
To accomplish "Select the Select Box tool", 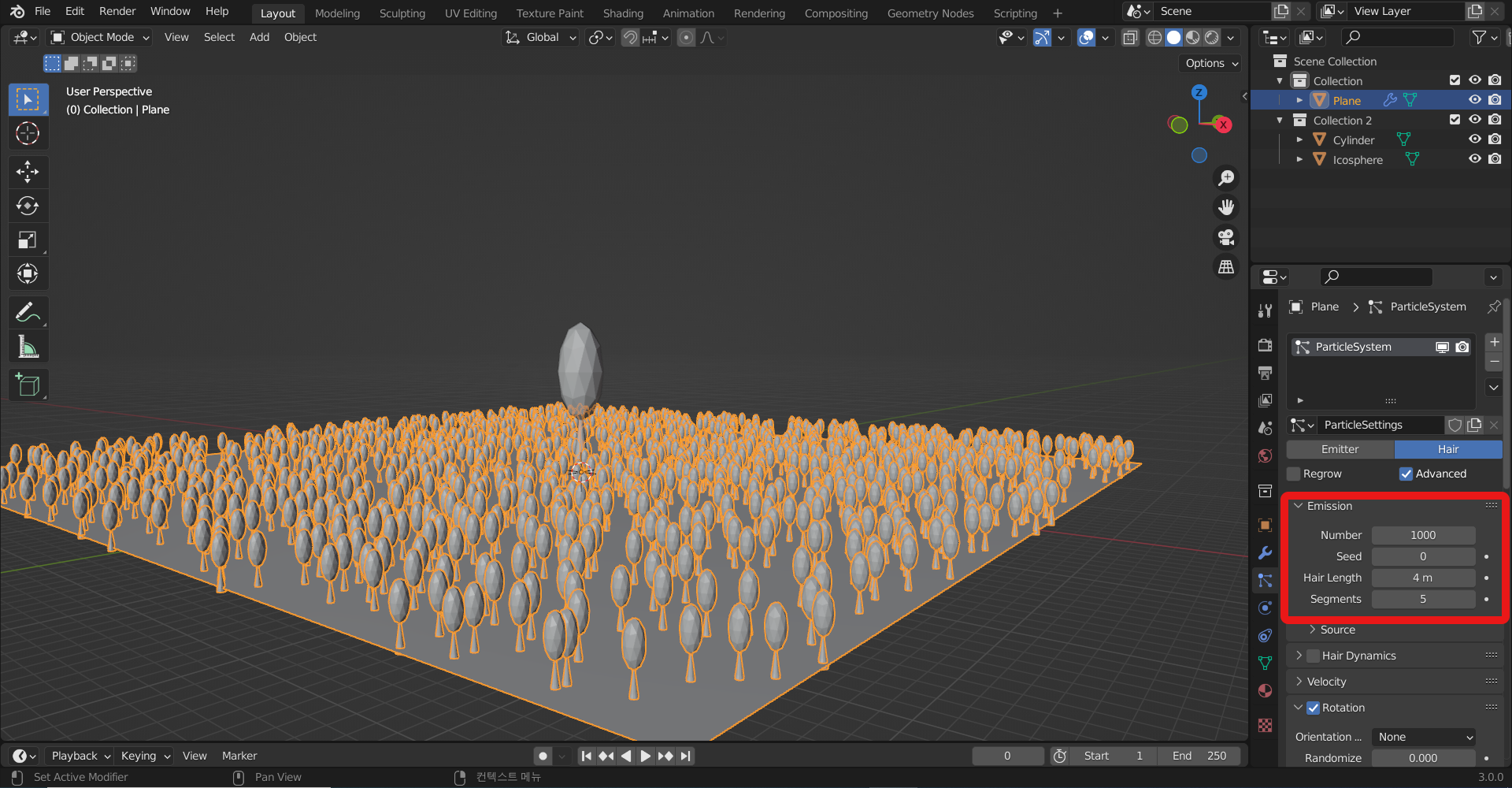I will pyautogui.click(x=28, y=100).
